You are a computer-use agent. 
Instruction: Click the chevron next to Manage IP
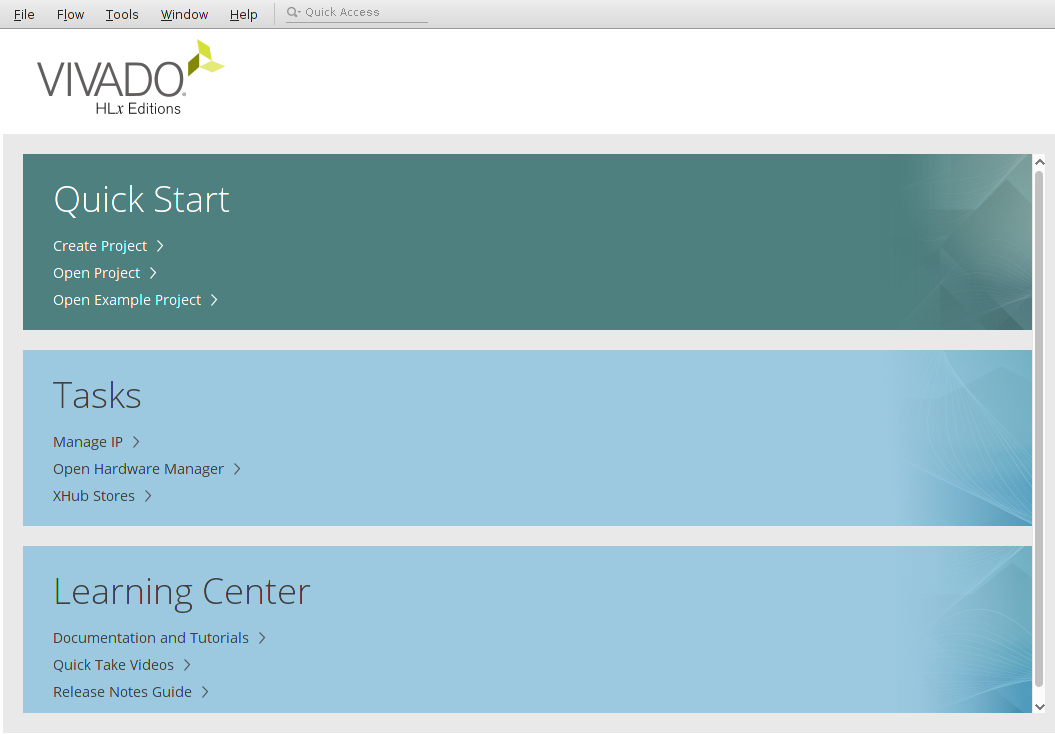[135, 441]
